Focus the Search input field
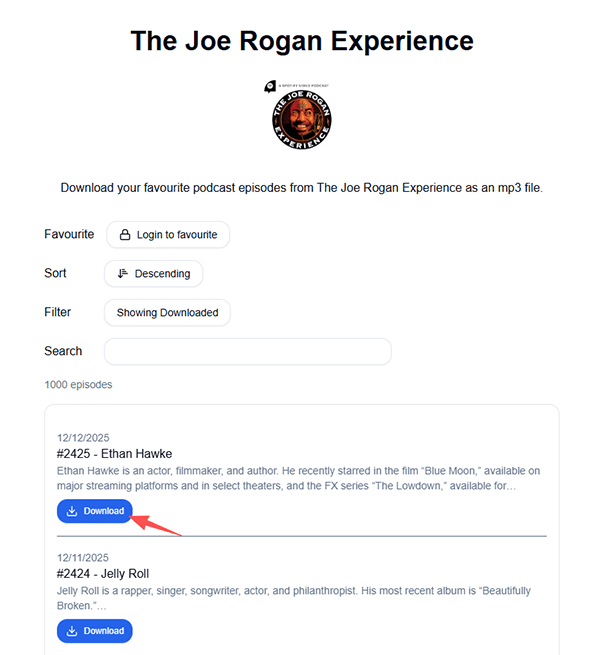The image size is (600, 655). 248,351
